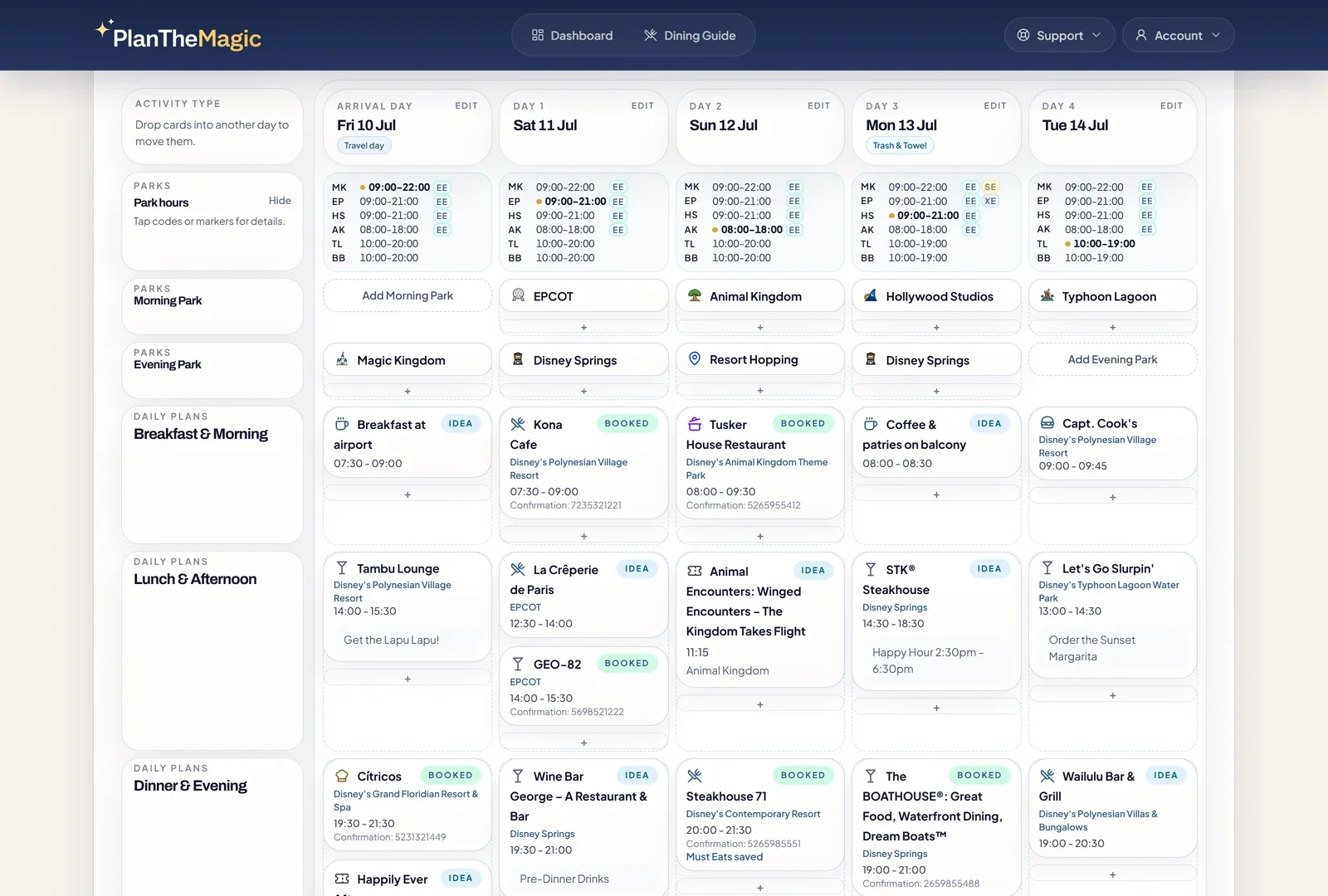The image size is (1328, 896).
Task: Click the La Crêperie de Paris icon
Action: [518, 569]
